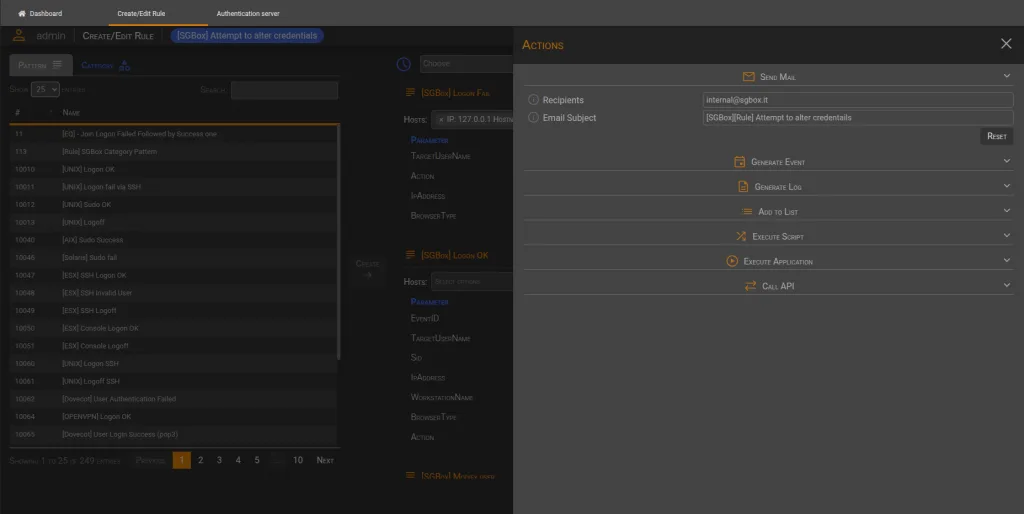This screenshot has width=1024, height=514.
Task: Click the Recipients info icon
Action: click(x=533, y=100)
